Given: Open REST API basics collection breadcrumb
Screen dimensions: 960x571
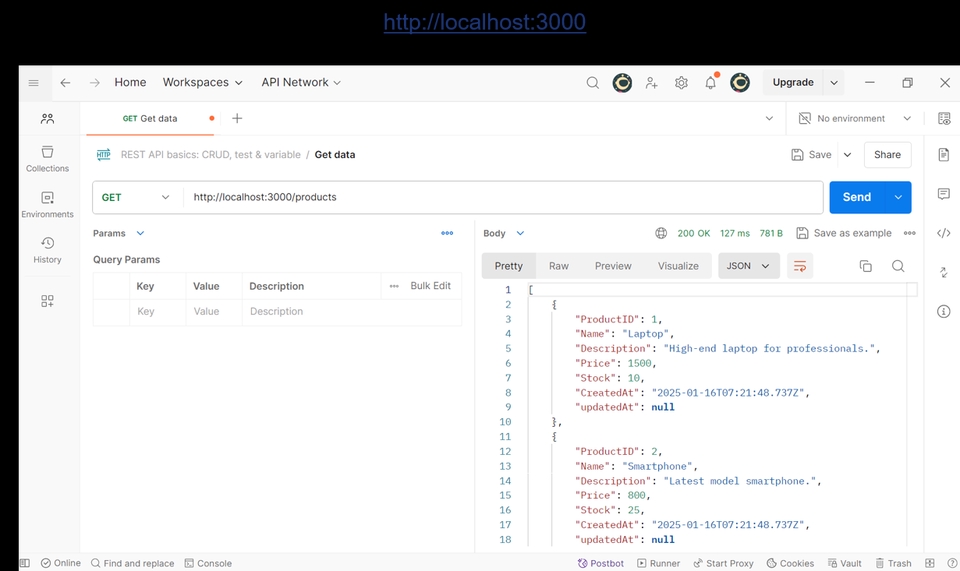Looking at the screenshot, I should (x=211, y=155).
